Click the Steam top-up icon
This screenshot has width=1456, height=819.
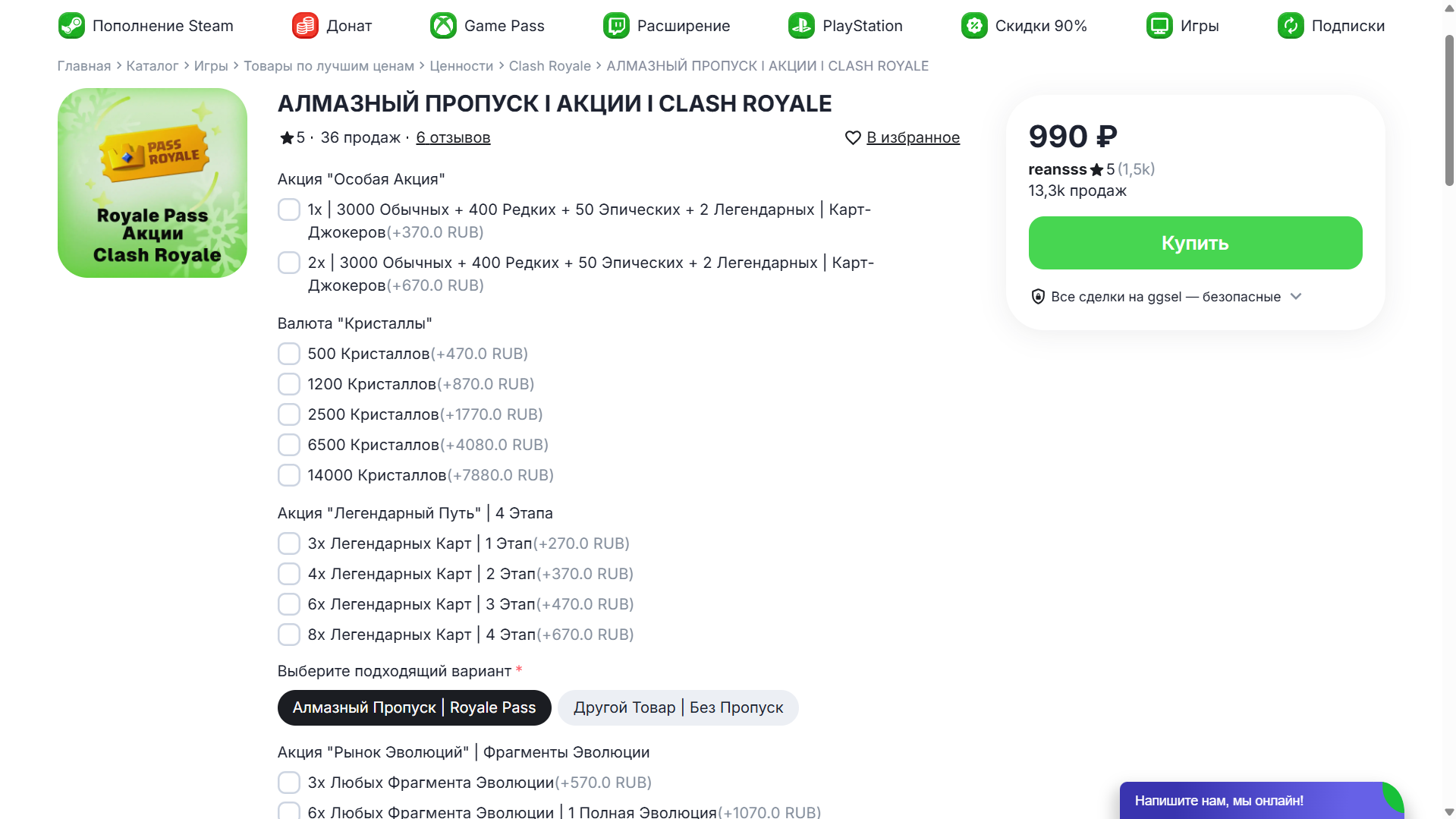click(x=72, y=26)
